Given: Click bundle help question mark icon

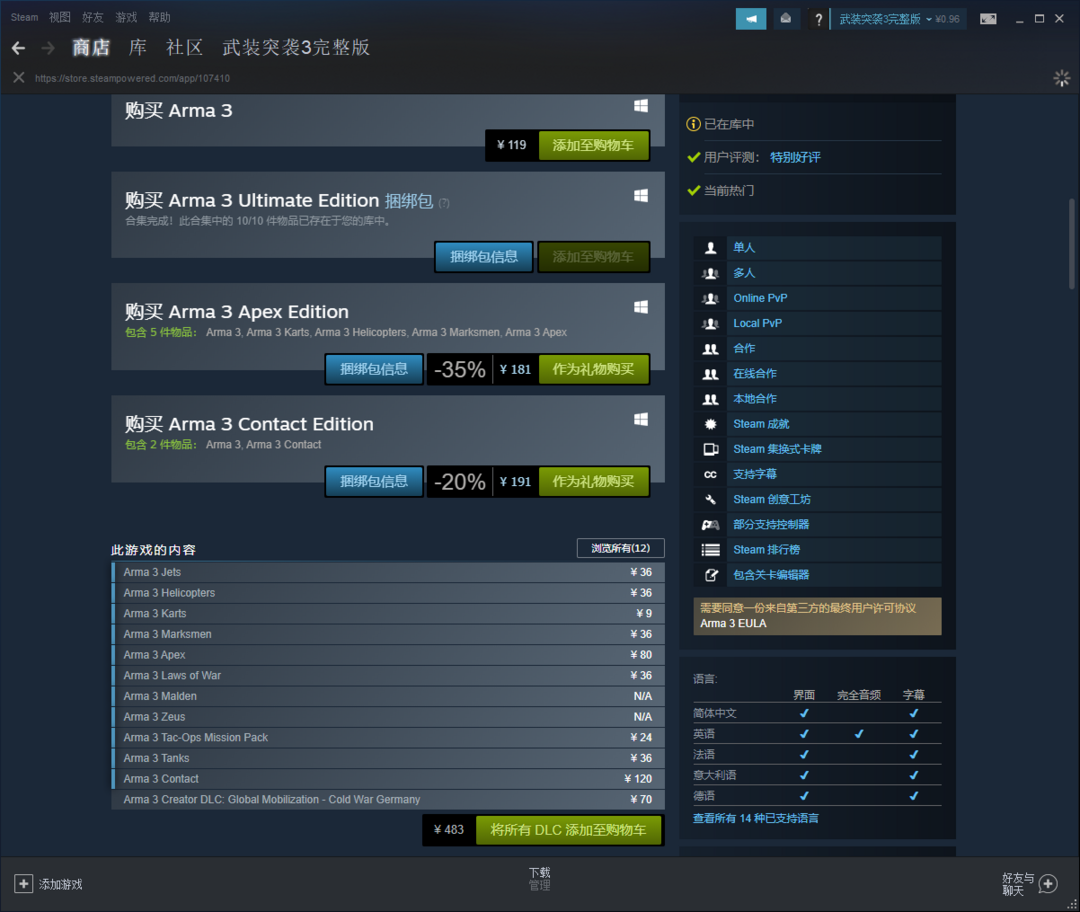Looking at the screenshot, I should tap(444, 203).
